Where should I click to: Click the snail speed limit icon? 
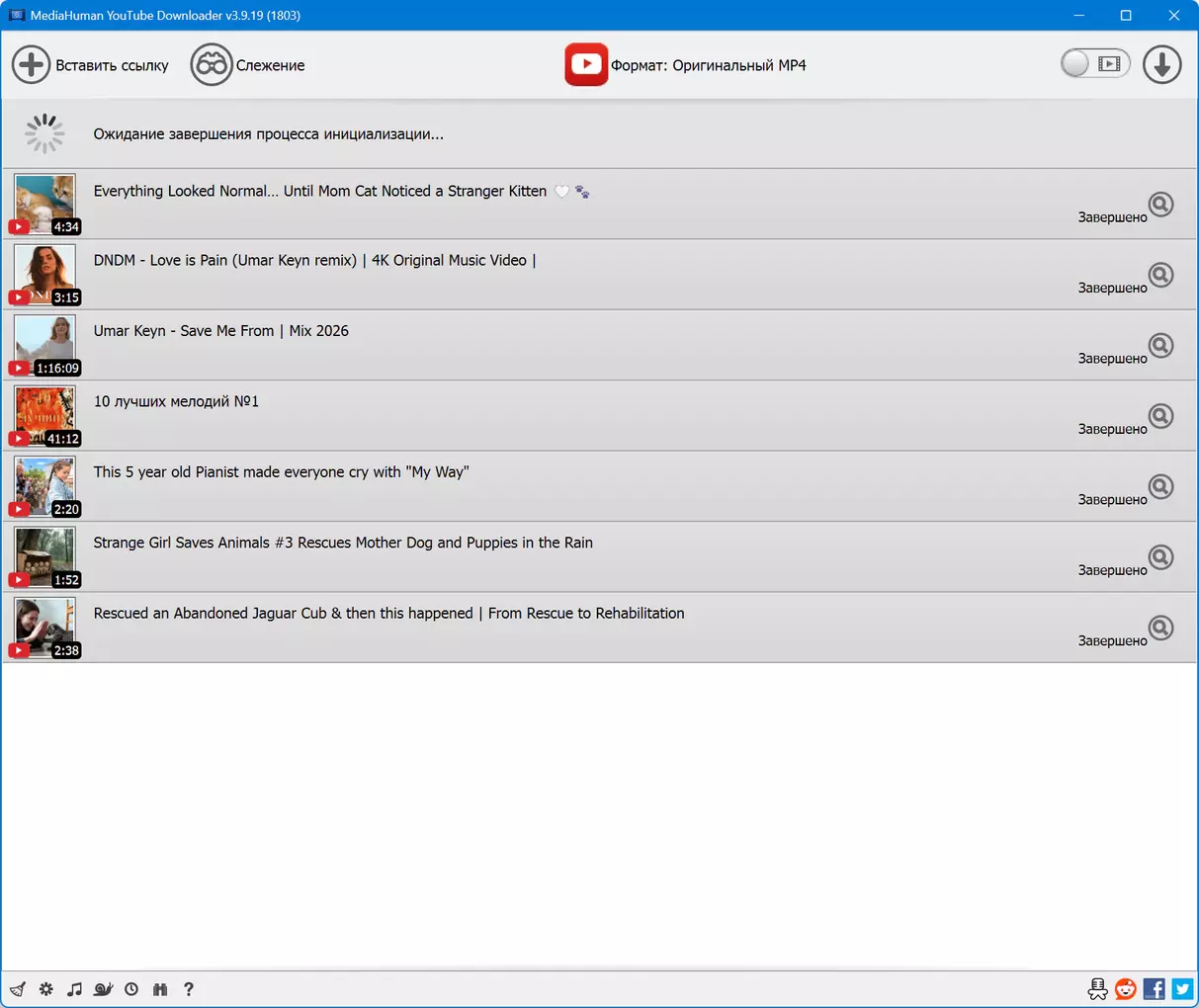click(x=103, y=989)
